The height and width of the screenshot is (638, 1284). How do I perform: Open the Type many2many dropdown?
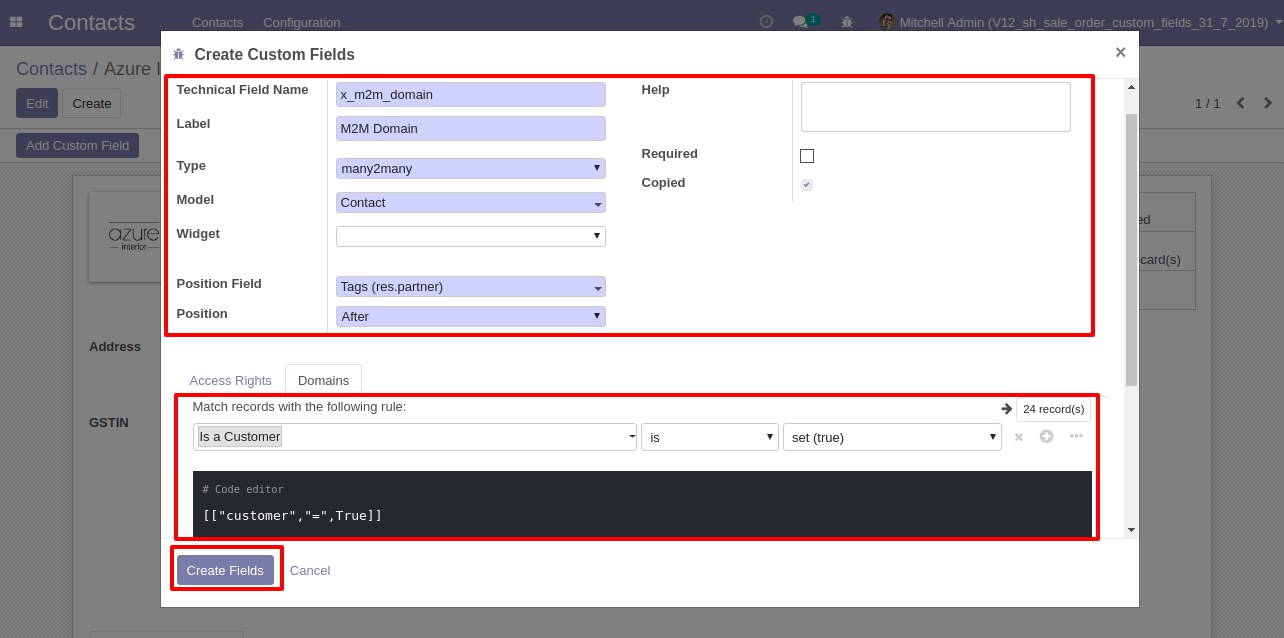pos(471,169)
